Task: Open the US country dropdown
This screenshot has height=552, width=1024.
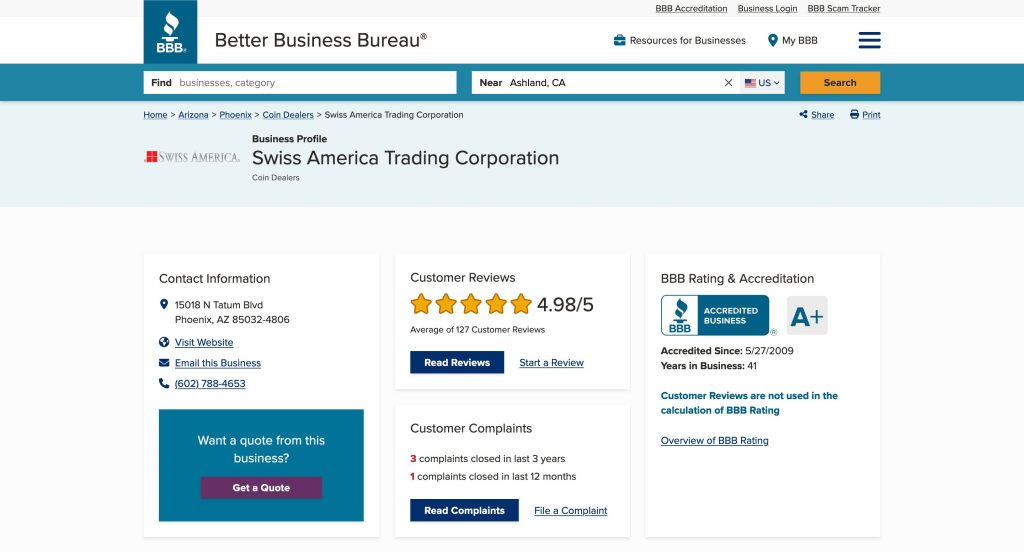Action: (x=763, y=83)
